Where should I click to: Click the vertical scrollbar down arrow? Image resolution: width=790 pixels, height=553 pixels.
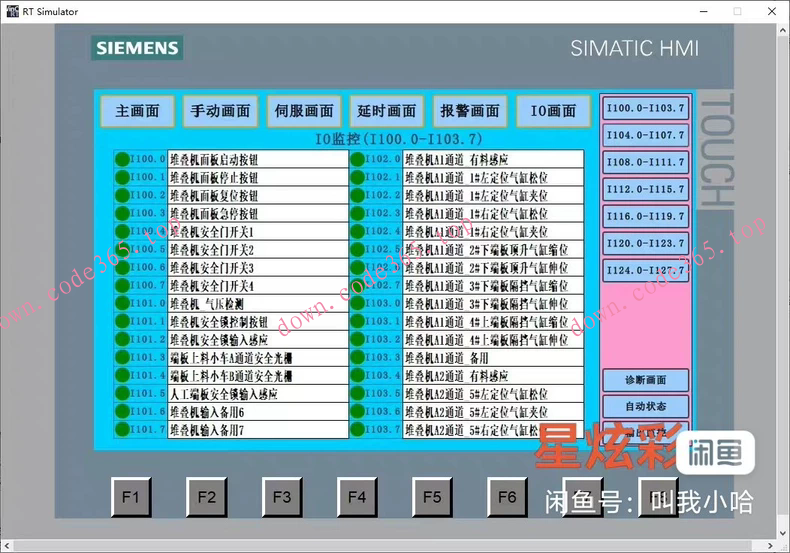pos(783,533)
